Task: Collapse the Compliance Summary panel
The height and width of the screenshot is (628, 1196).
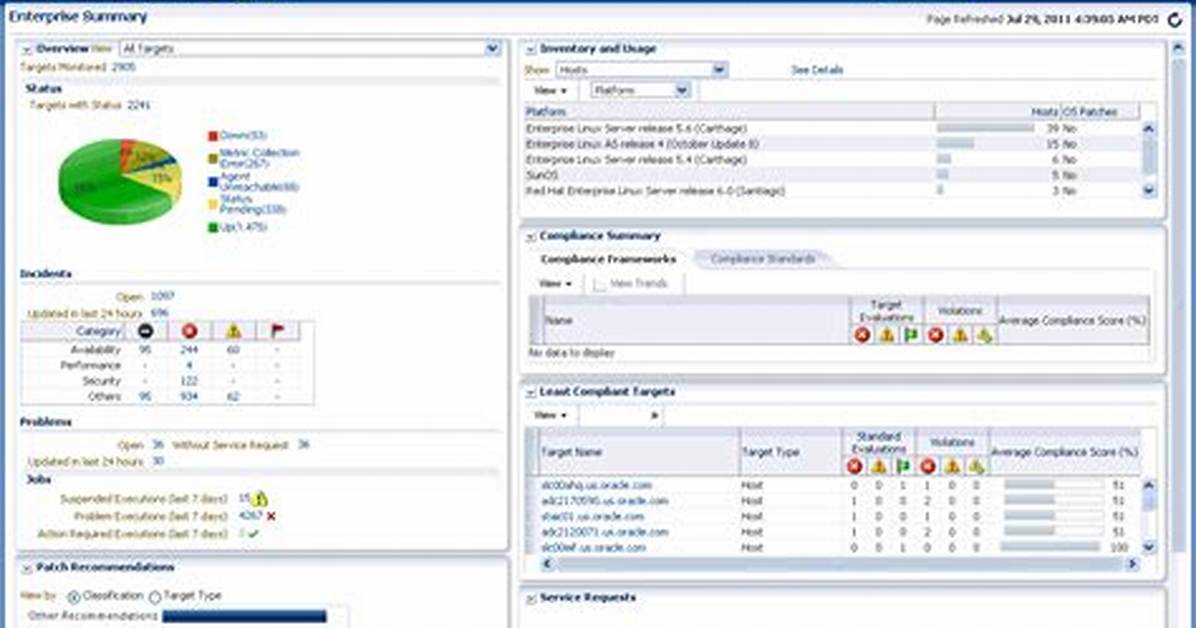Action: 531,237
